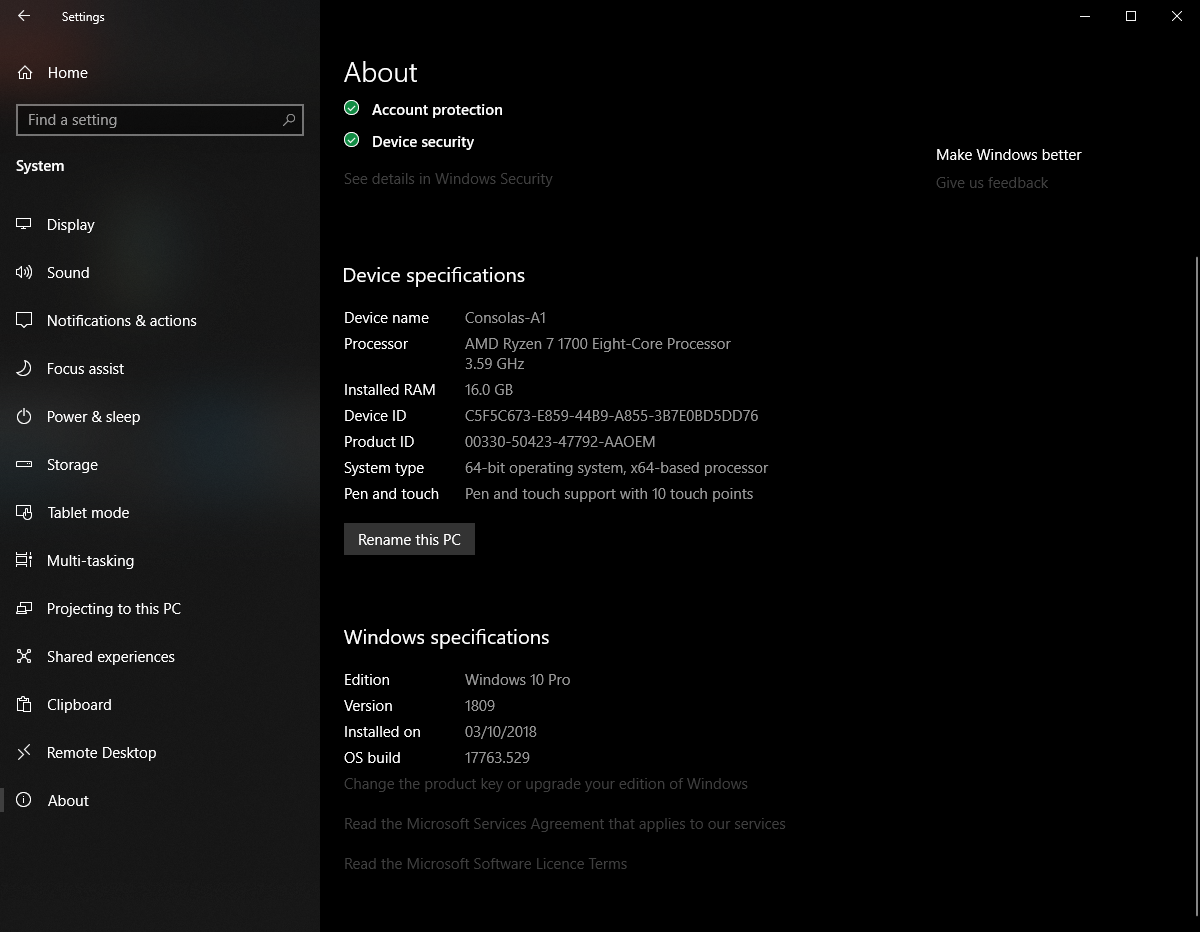
Task: Click the back arrow icon
Action: click(x=24, y=16)
